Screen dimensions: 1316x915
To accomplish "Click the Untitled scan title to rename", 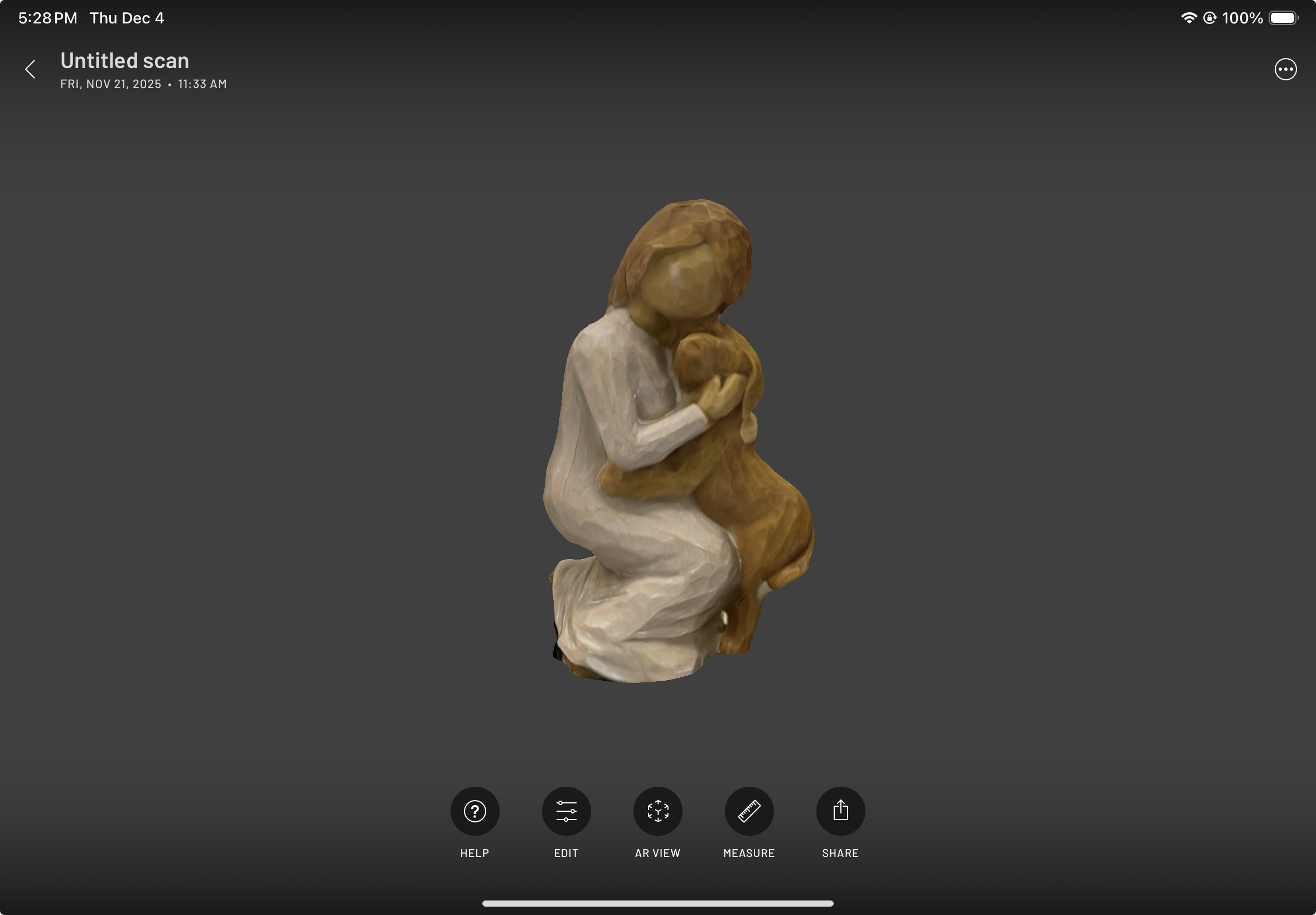I will (125, 60).
